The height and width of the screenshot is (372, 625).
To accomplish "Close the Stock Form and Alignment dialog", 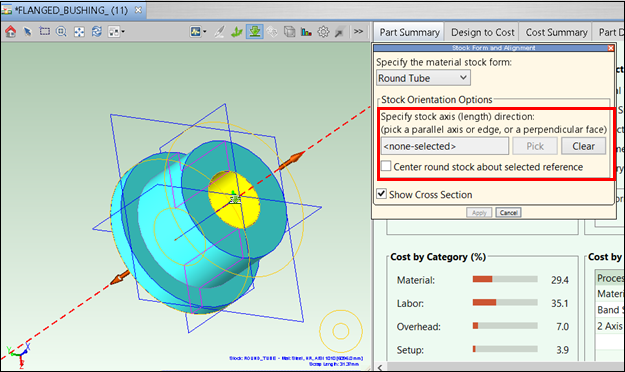I will pyautogui.click(x=611, y=48).
